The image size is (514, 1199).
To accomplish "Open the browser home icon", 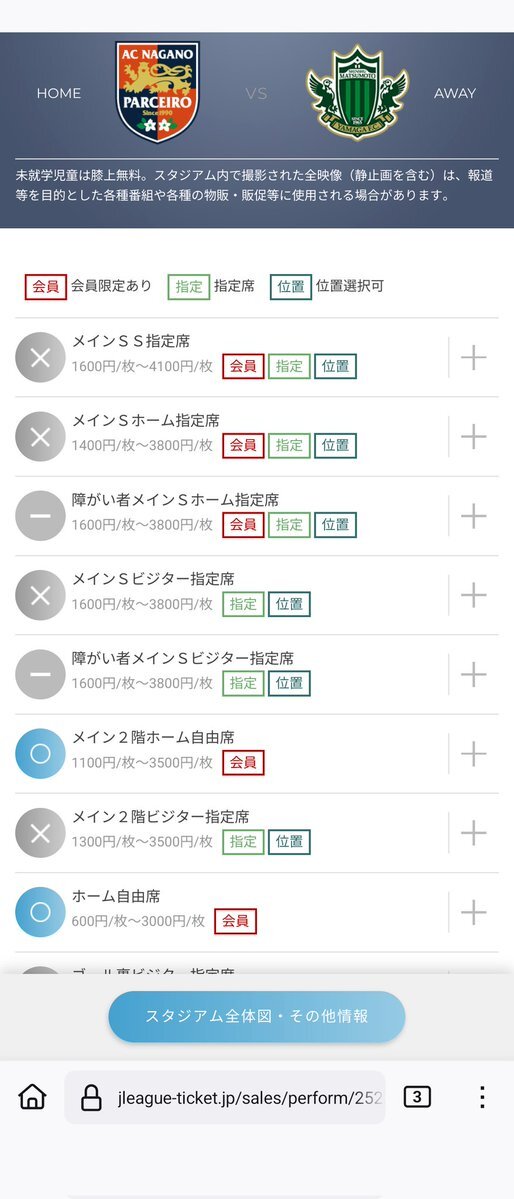I will coord(32,1097).
